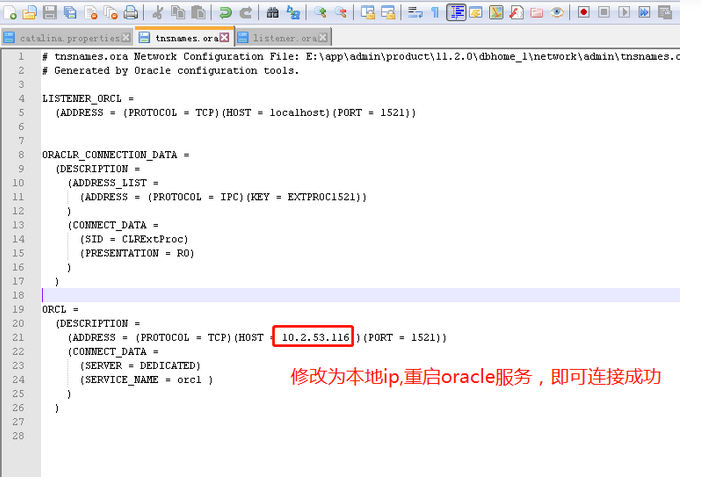
Task: Run macro multiple times icon
Action: click(x=644, y=13)
